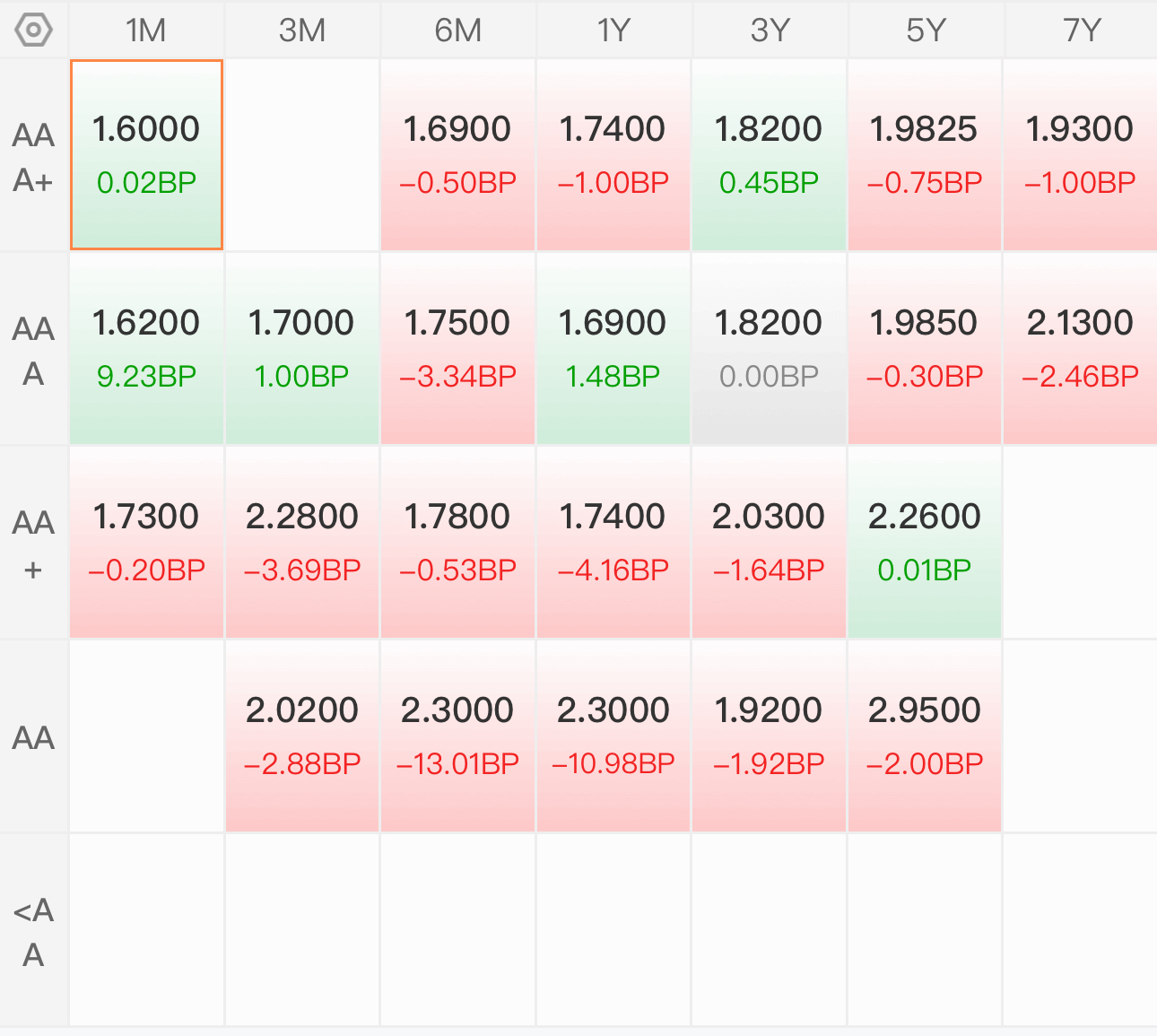Select the 5Y column header
1157x1036 pixels.
click(925, 30)
